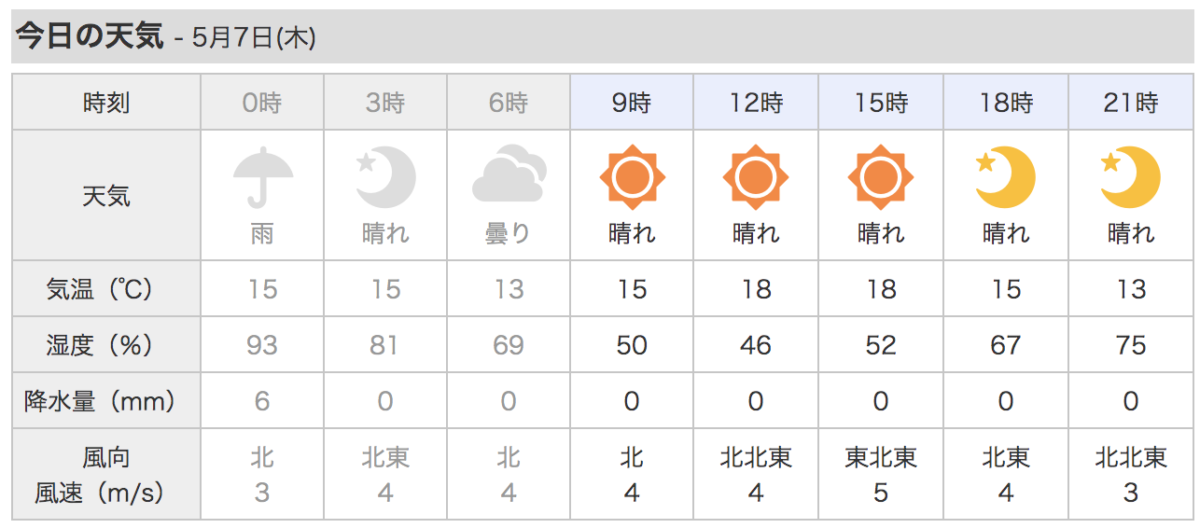This screenshot has width=1200, height=528.
Task: Click the rain umbrella icon at 0時
Action: coord(262,177)
